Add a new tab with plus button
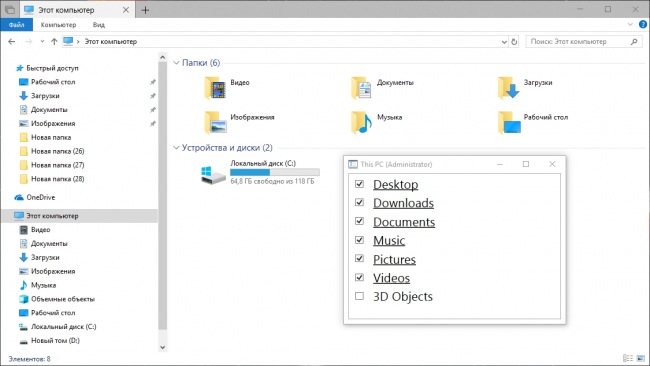 [x=145, y=10]
